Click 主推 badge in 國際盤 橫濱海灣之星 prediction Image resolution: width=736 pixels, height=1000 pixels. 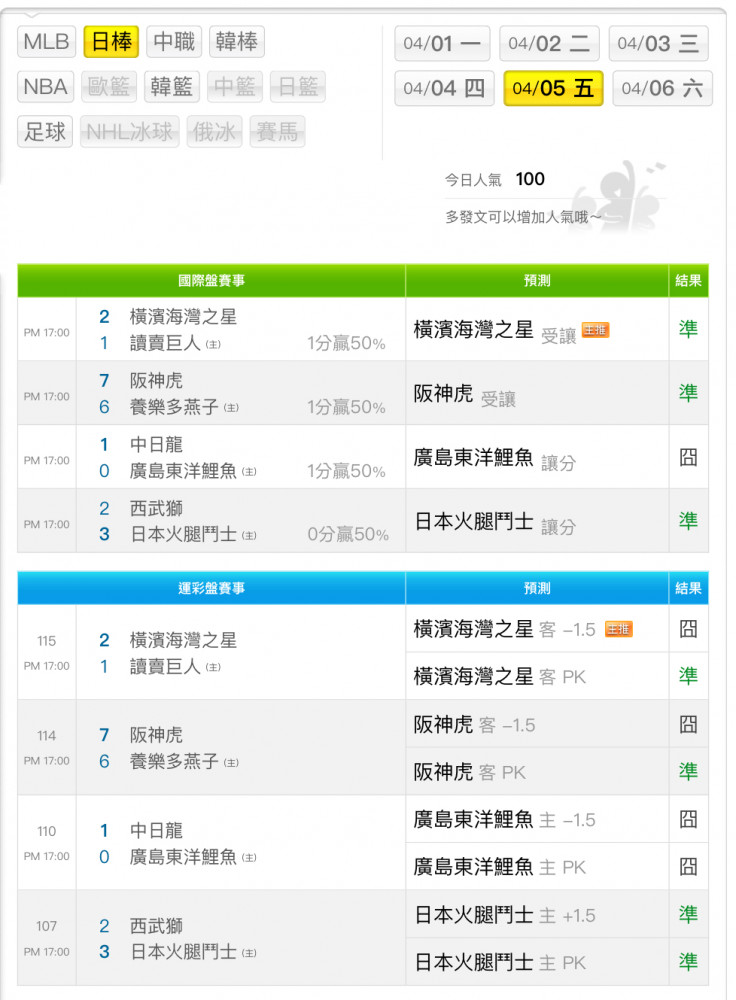(596, 330)
